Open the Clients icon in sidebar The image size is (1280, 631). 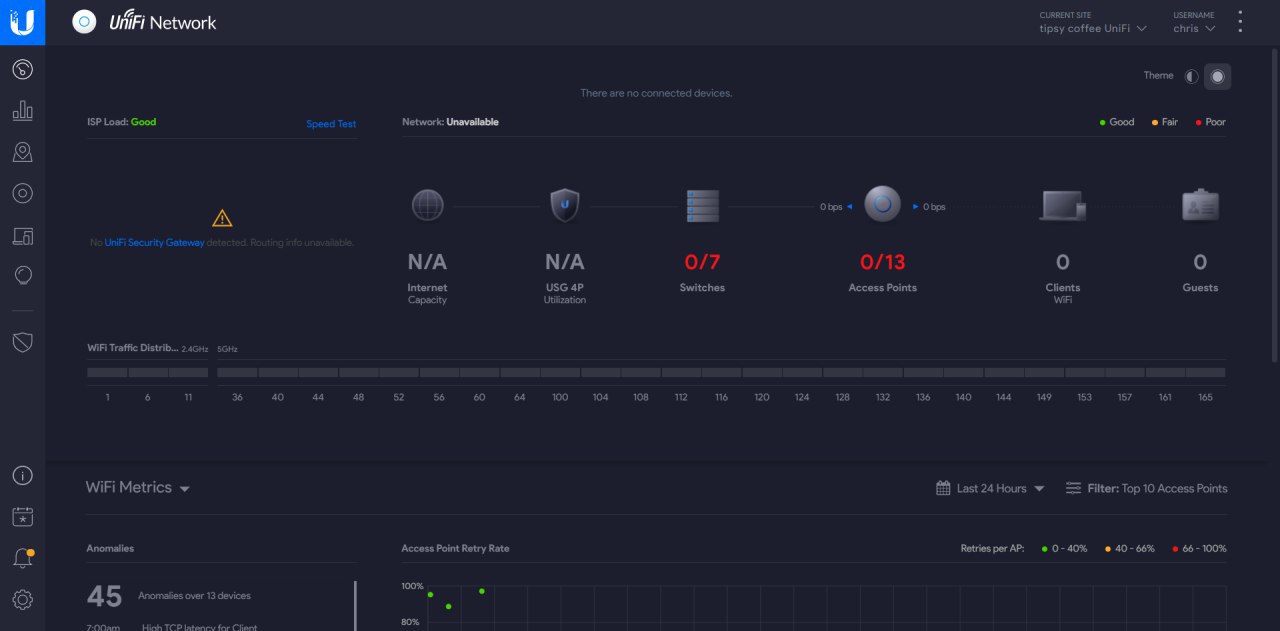pyautogui.click(x=22, y=236)
